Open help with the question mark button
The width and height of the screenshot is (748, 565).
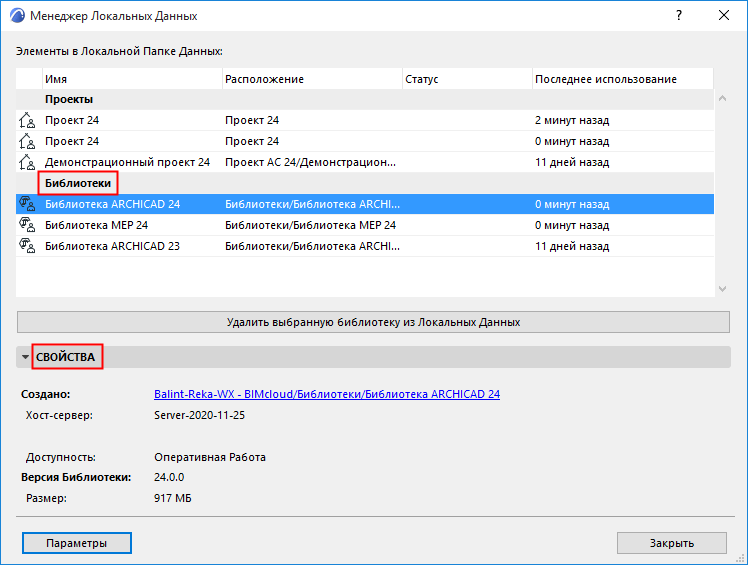pyautogui.click(x=679, y=15)
